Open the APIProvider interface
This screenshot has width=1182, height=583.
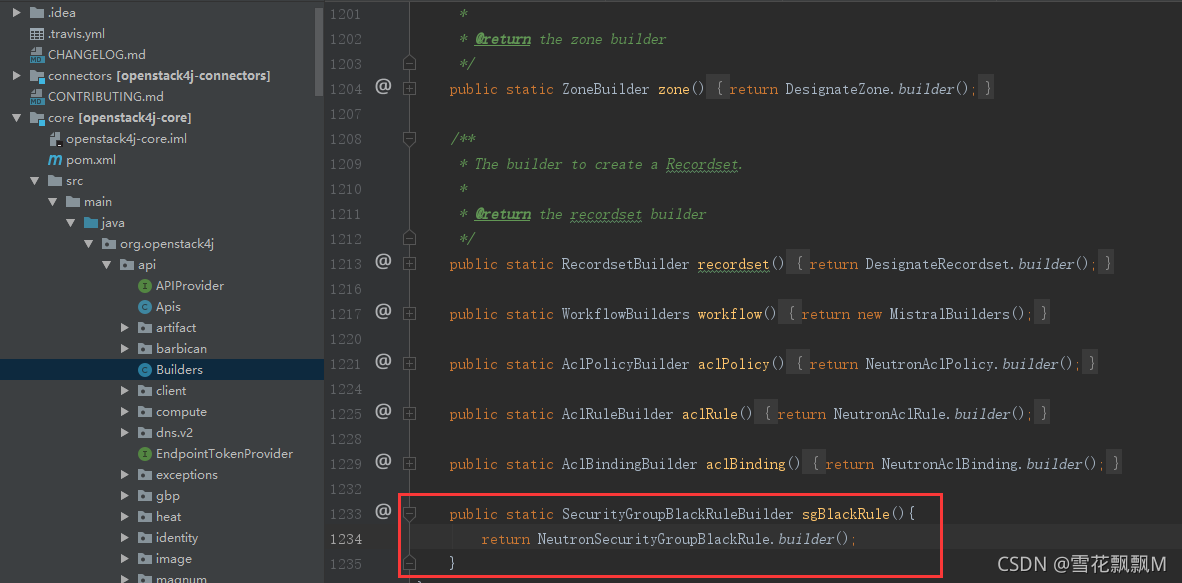click(x=190, y=286)
